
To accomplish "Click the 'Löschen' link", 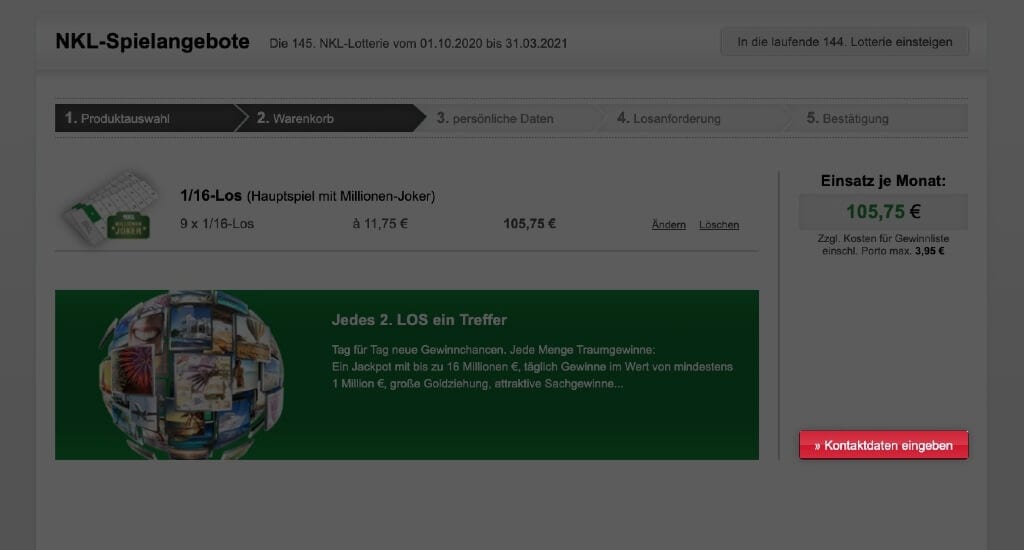I will click(x=718, y=225).
